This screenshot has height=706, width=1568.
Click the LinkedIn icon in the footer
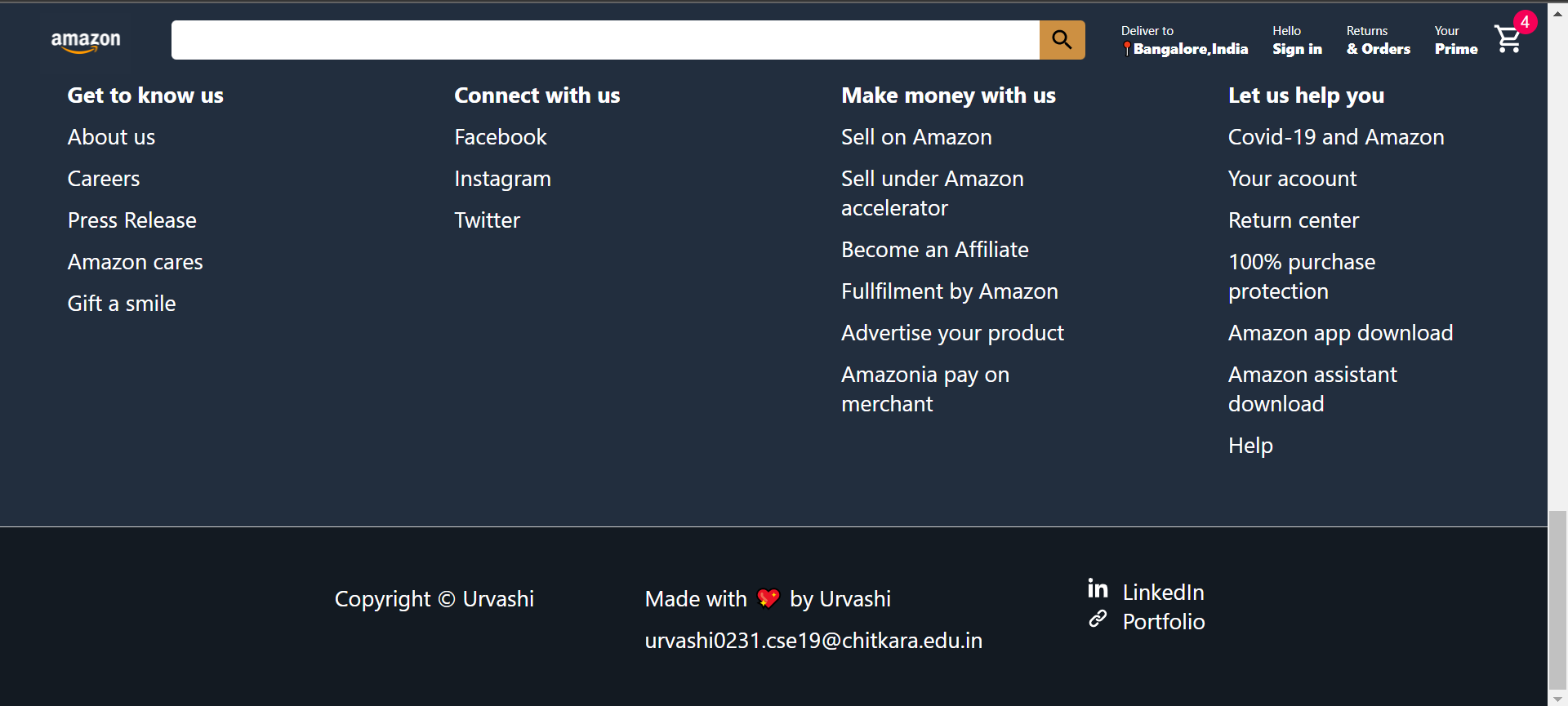click(1098, 588)
